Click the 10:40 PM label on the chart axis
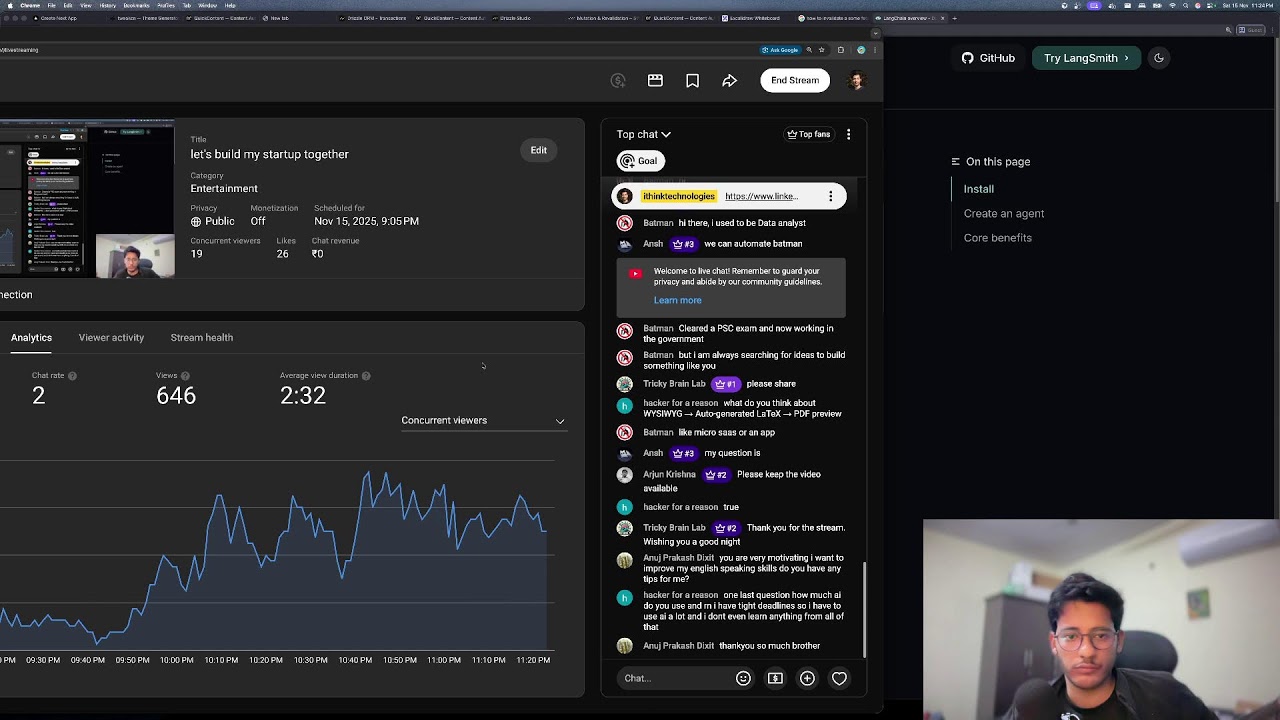1280x720 pixels. [x=355, y=660]
